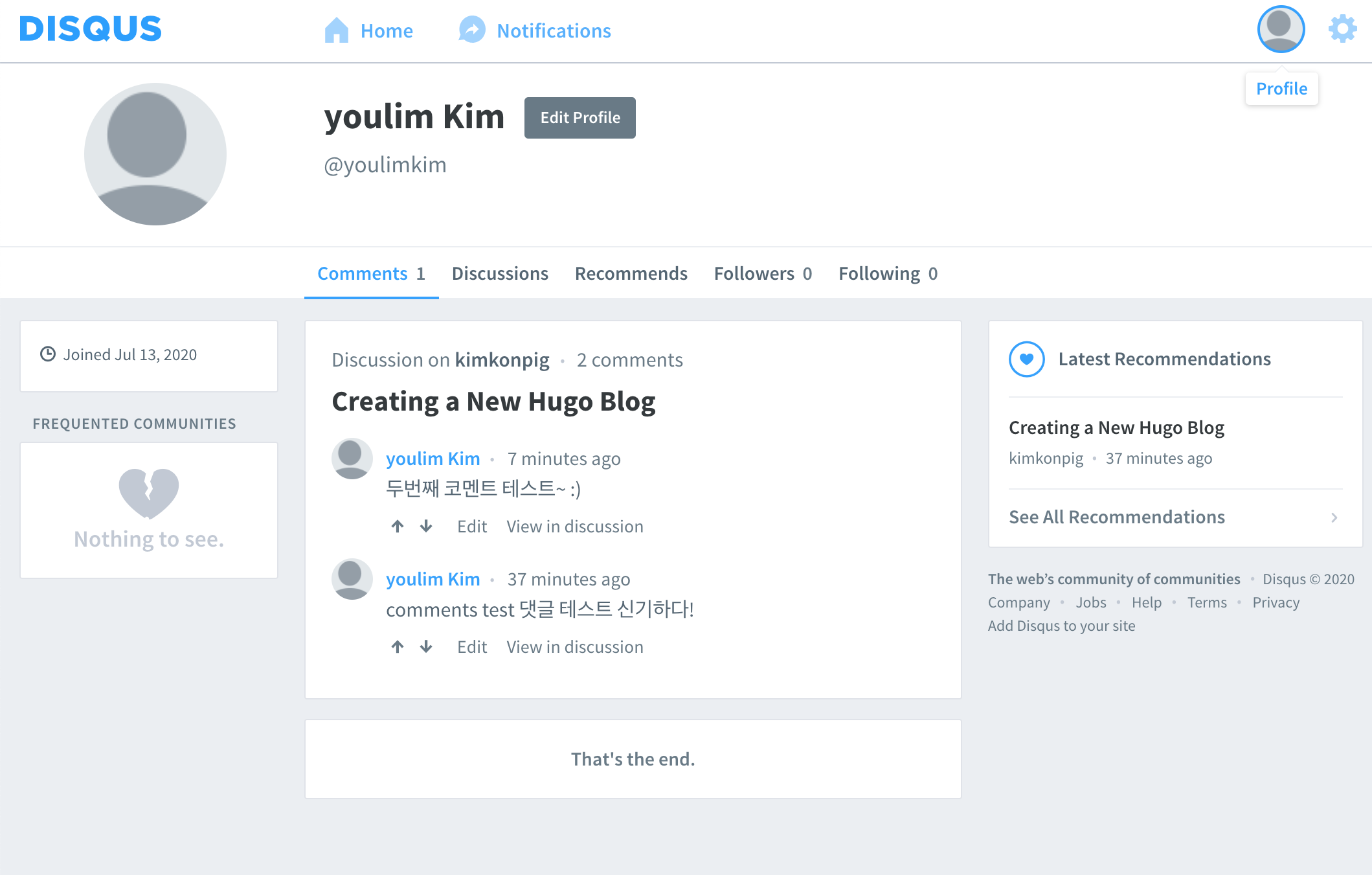Downvote the 7 minutes ago comment

[426, 526]
